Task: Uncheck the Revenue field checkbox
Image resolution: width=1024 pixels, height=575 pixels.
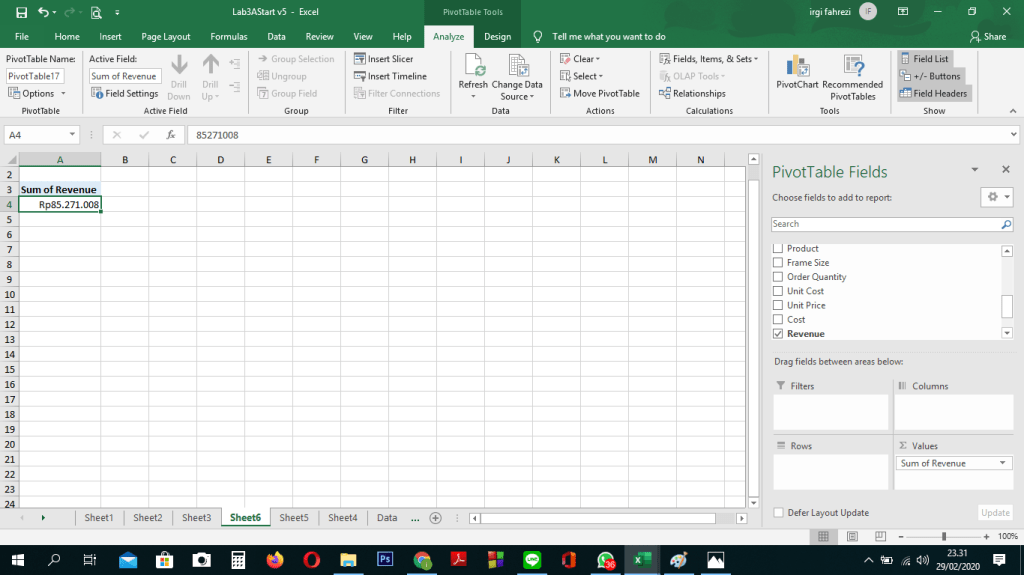Action: click(778, 334)
